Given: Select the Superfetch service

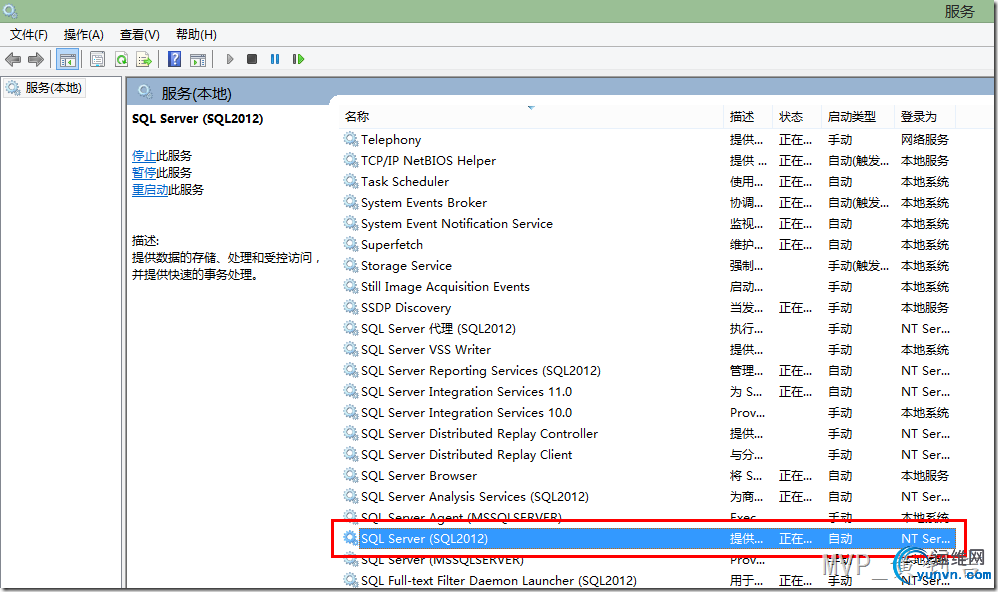Looking at the screenshot, I should [648, 244].
